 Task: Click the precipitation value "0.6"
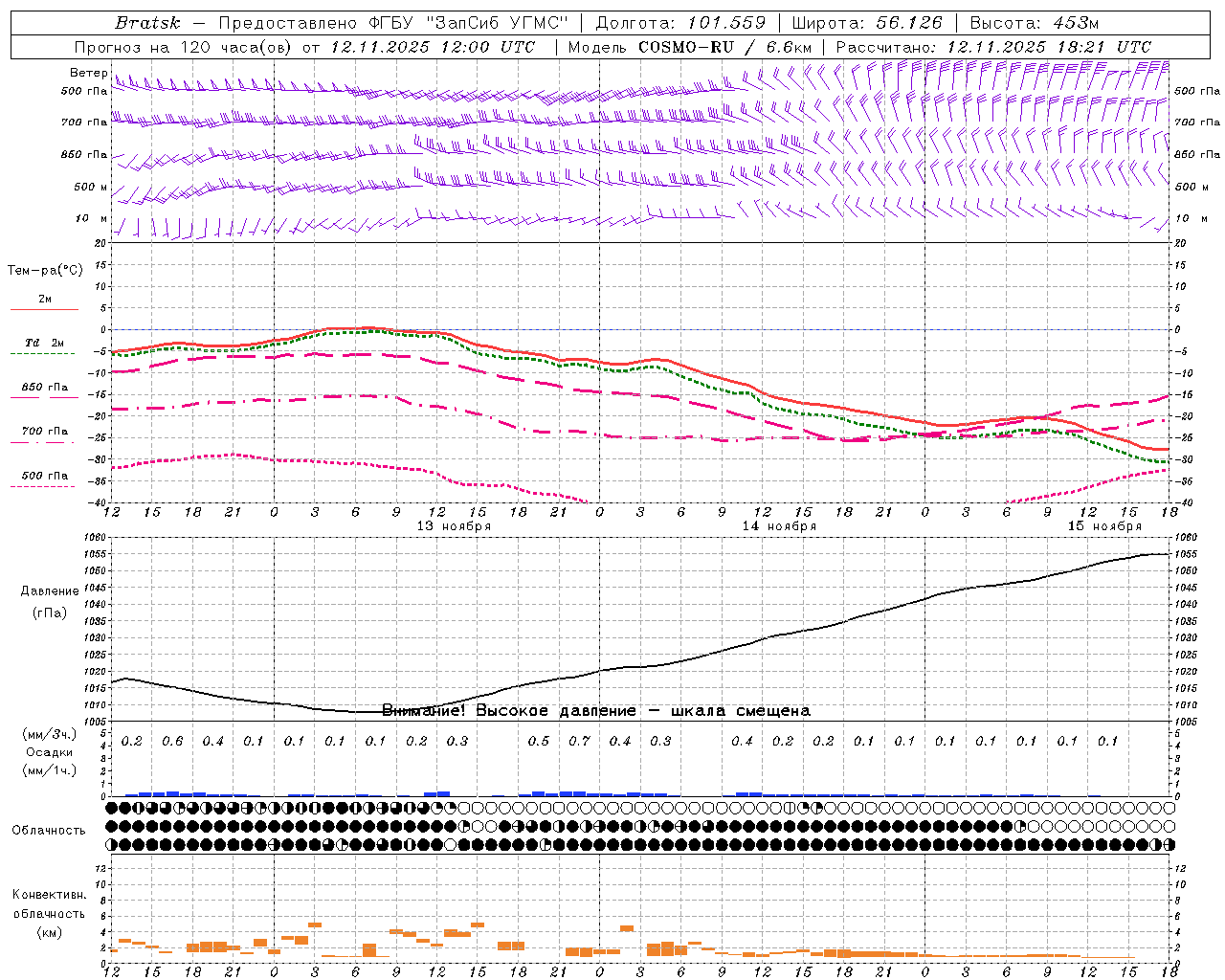(x=172, y=741)
